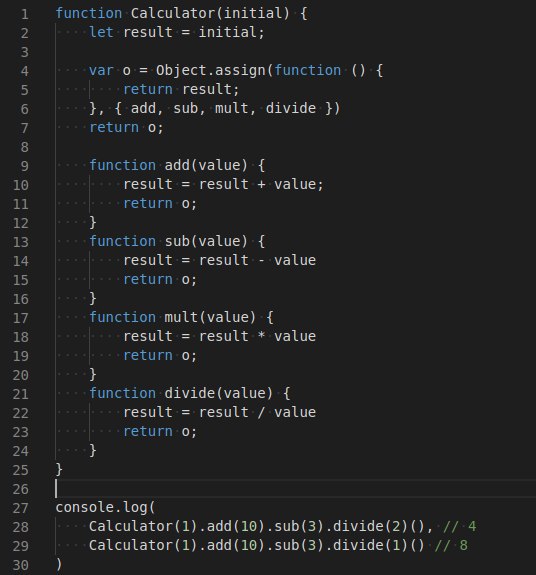Click 'divide' in the object literal on line 6

[291, 109]
